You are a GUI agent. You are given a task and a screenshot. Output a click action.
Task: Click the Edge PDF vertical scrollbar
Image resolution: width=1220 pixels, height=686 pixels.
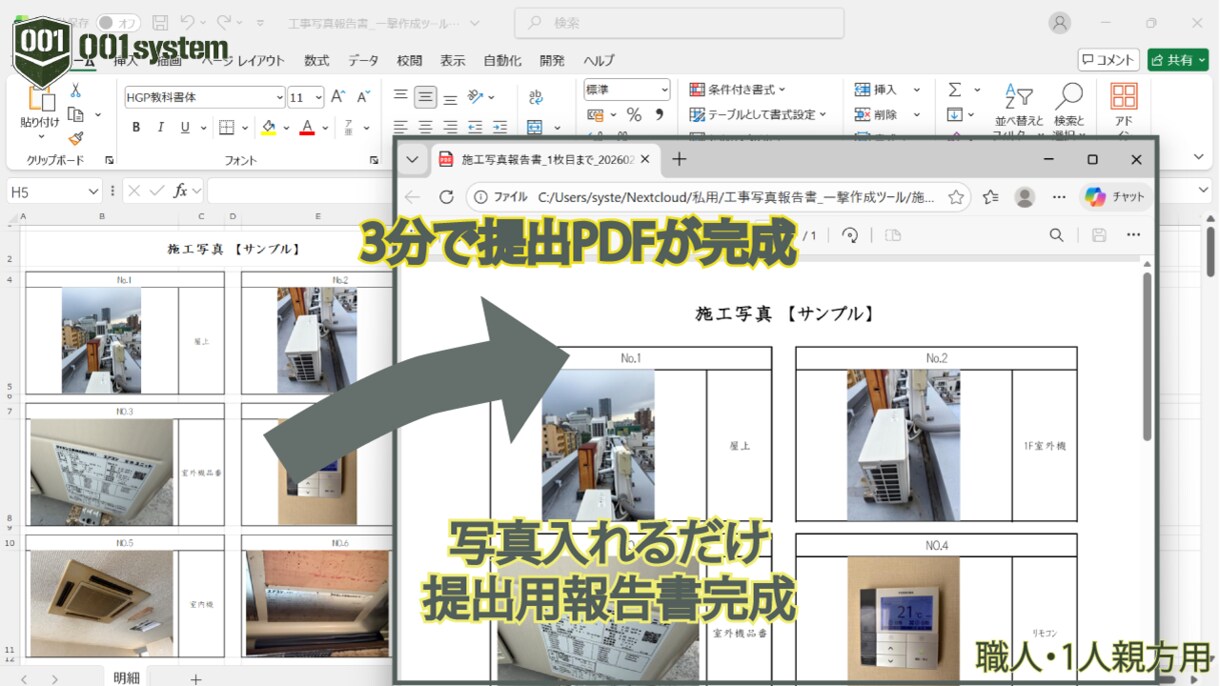1147,355
